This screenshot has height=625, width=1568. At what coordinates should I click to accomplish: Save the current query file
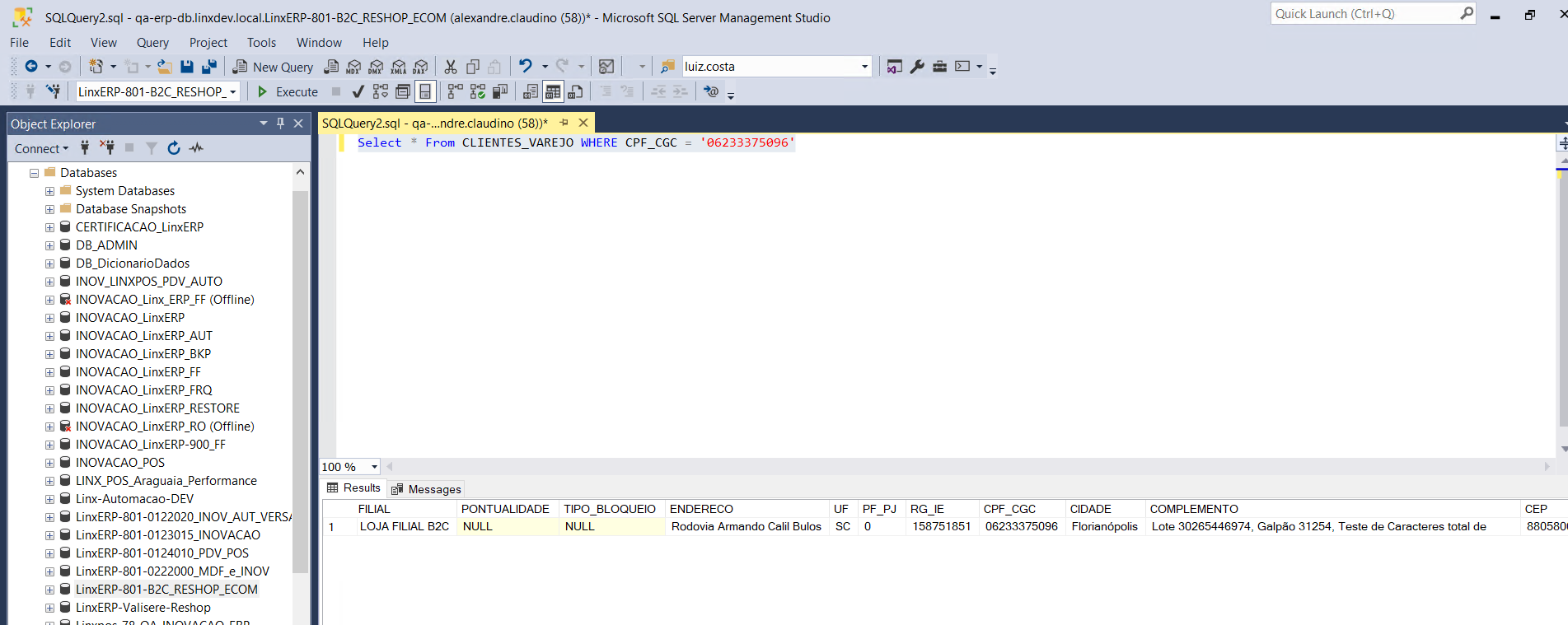click(x=187, y=67)
